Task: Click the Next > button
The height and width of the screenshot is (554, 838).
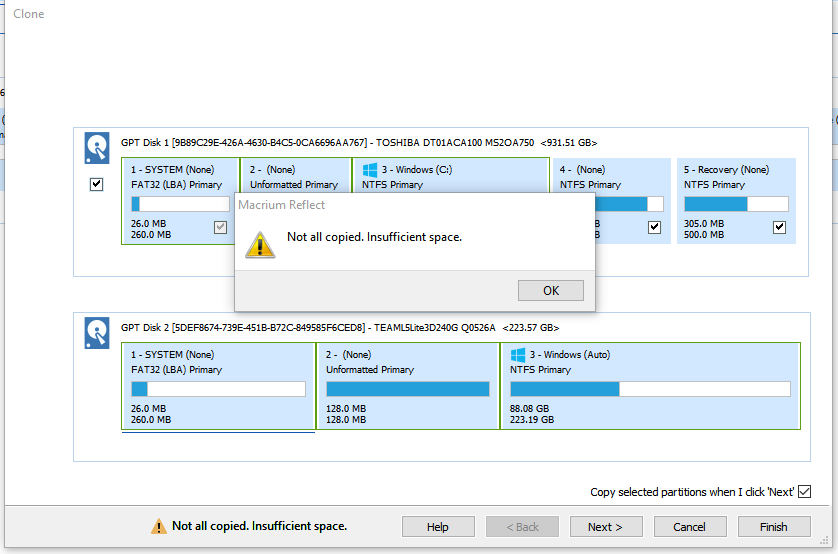Action: 606,527
